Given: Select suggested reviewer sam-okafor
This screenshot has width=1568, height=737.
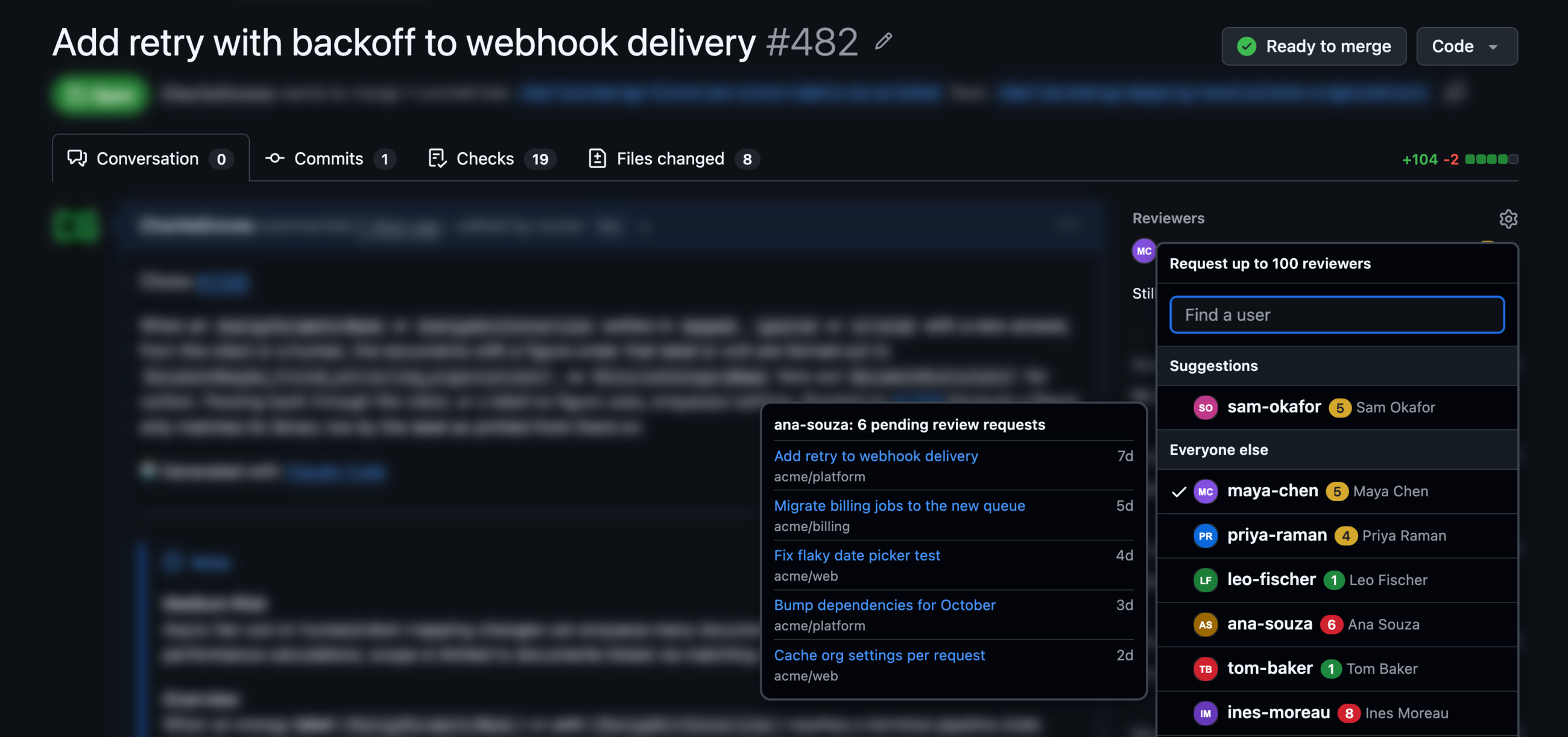Looking at the screenshot, I should 1336,407.
